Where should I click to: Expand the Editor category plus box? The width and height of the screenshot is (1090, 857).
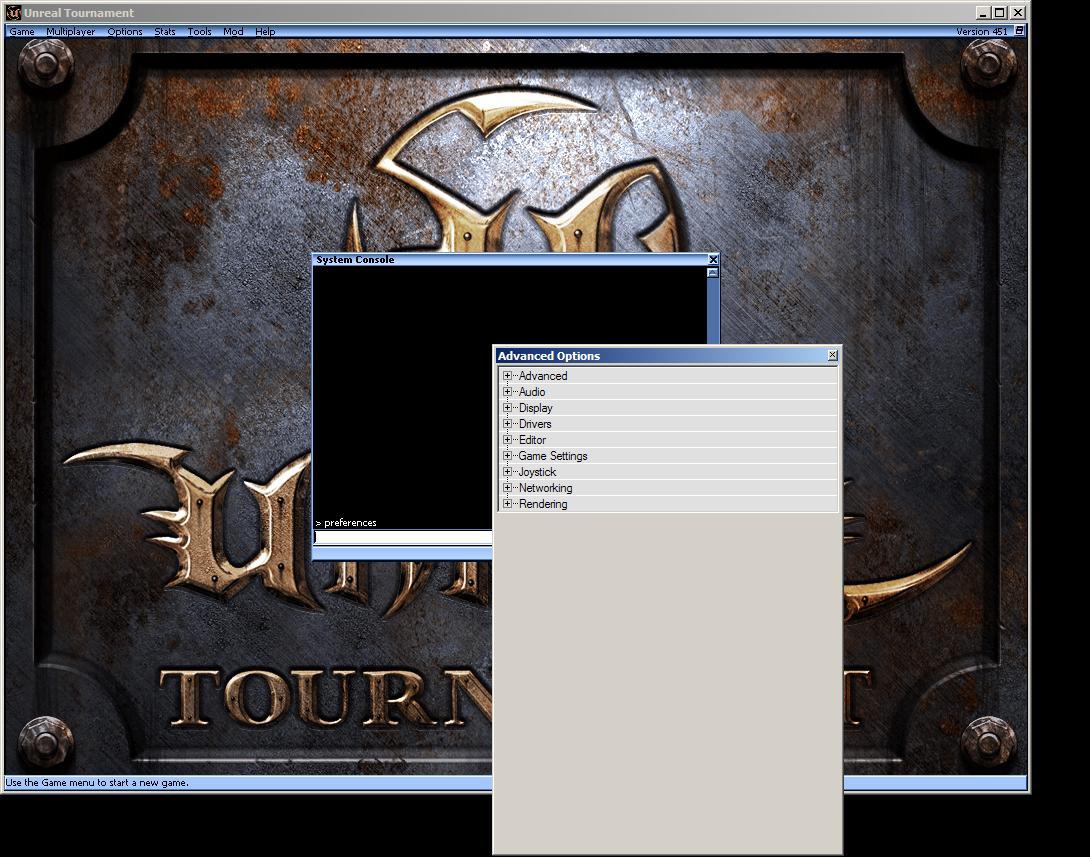click(507, 440)
